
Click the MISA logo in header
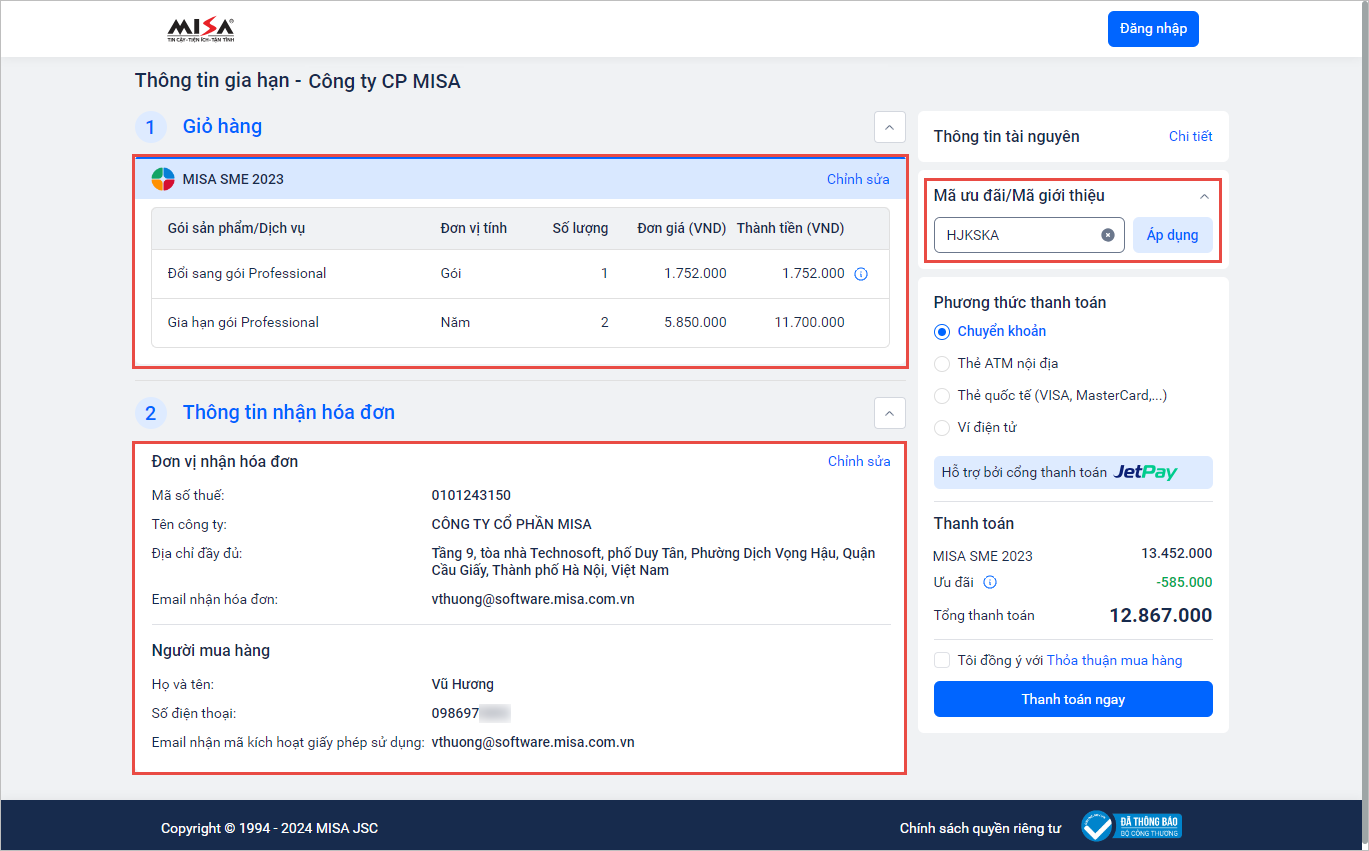(x=200, y=30)
